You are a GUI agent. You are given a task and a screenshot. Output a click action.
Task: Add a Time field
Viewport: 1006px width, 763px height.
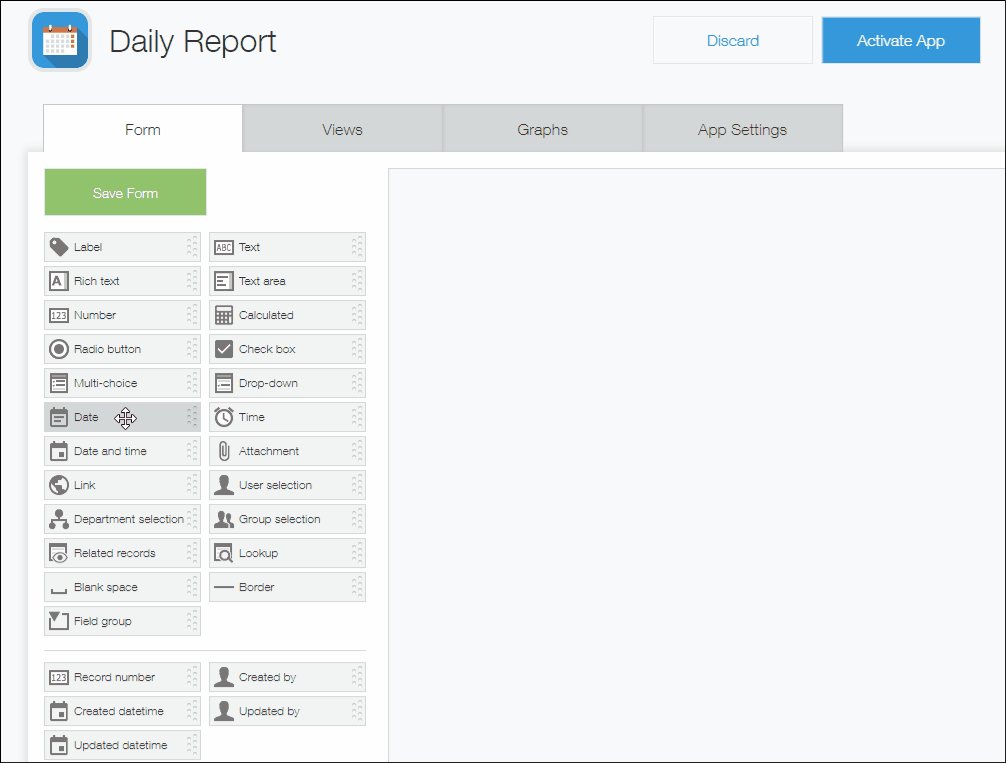287,417
